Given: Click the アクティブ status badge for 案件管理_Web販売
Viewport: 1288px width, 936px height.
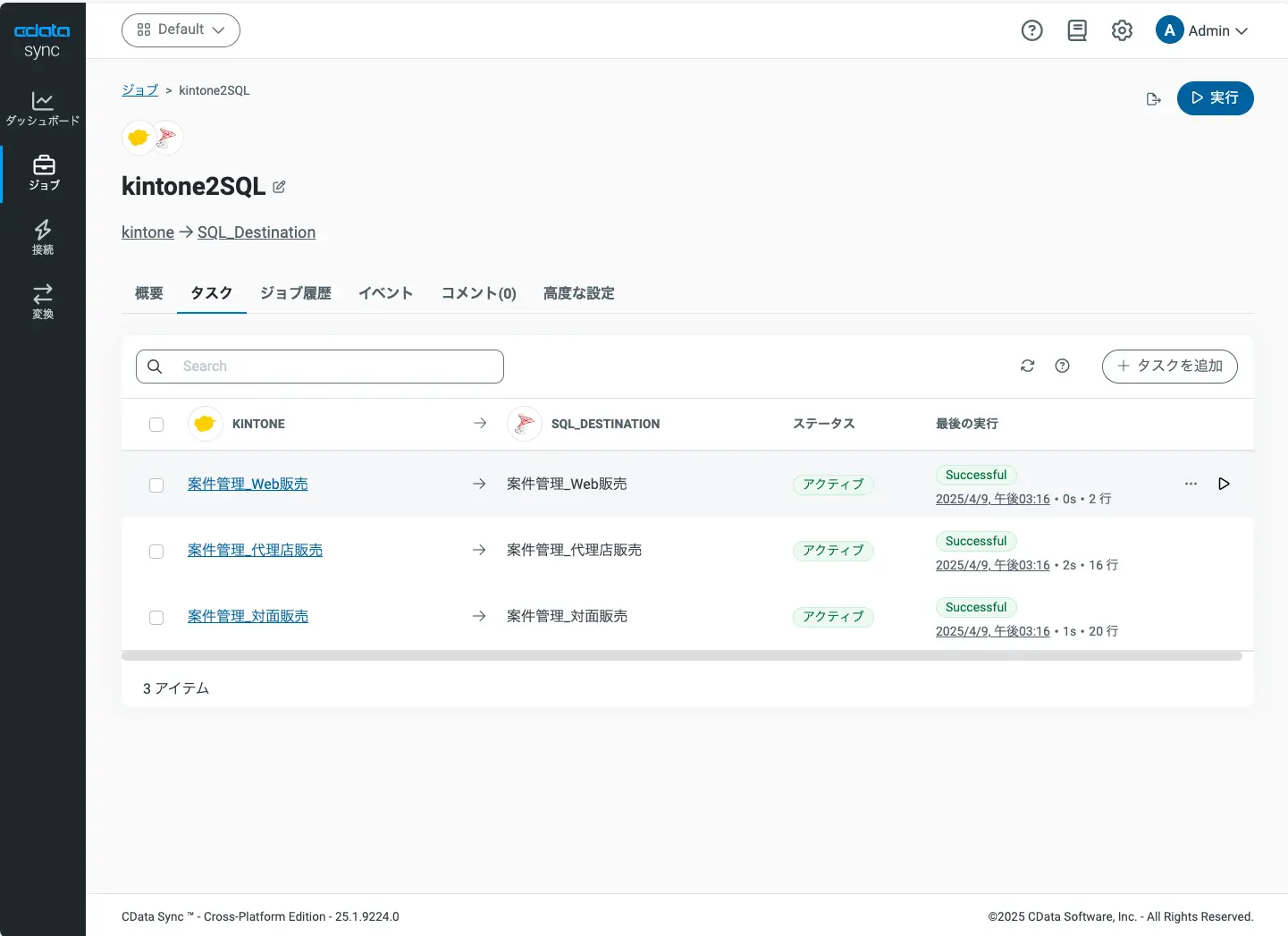Looking at the screenshot, I should tap(833, 485).
